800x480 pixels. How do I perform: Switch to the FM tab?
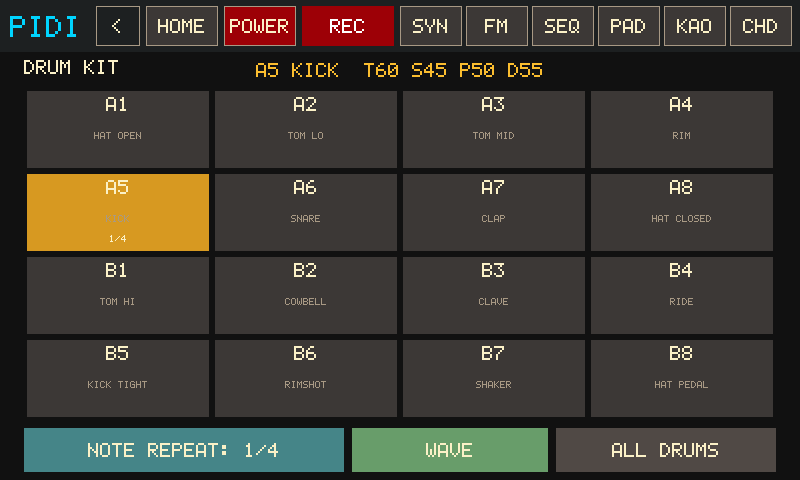[496, 26]
